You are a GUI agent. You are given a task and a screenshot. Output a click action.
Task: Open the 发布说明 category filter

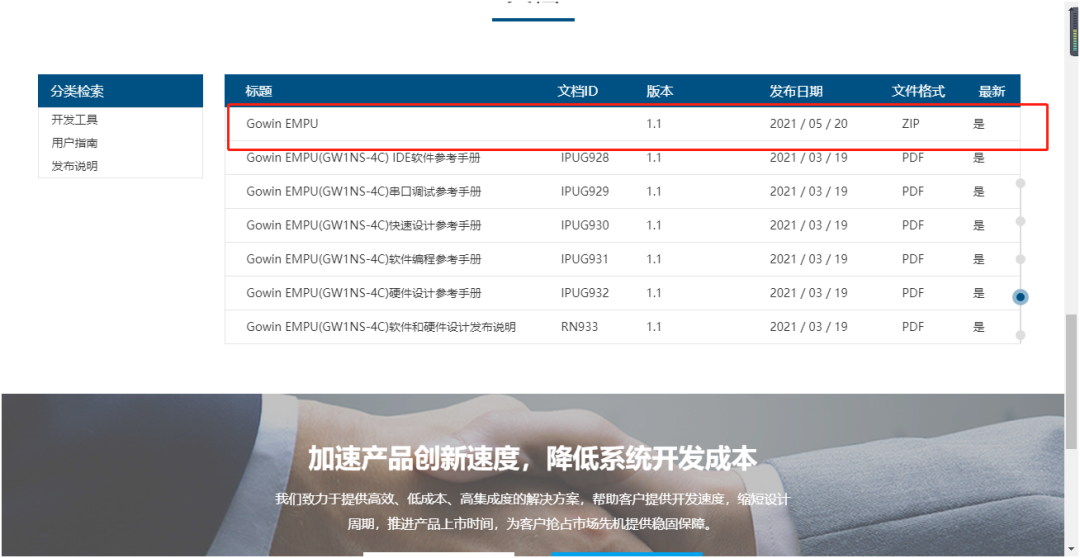coord(74,166)
